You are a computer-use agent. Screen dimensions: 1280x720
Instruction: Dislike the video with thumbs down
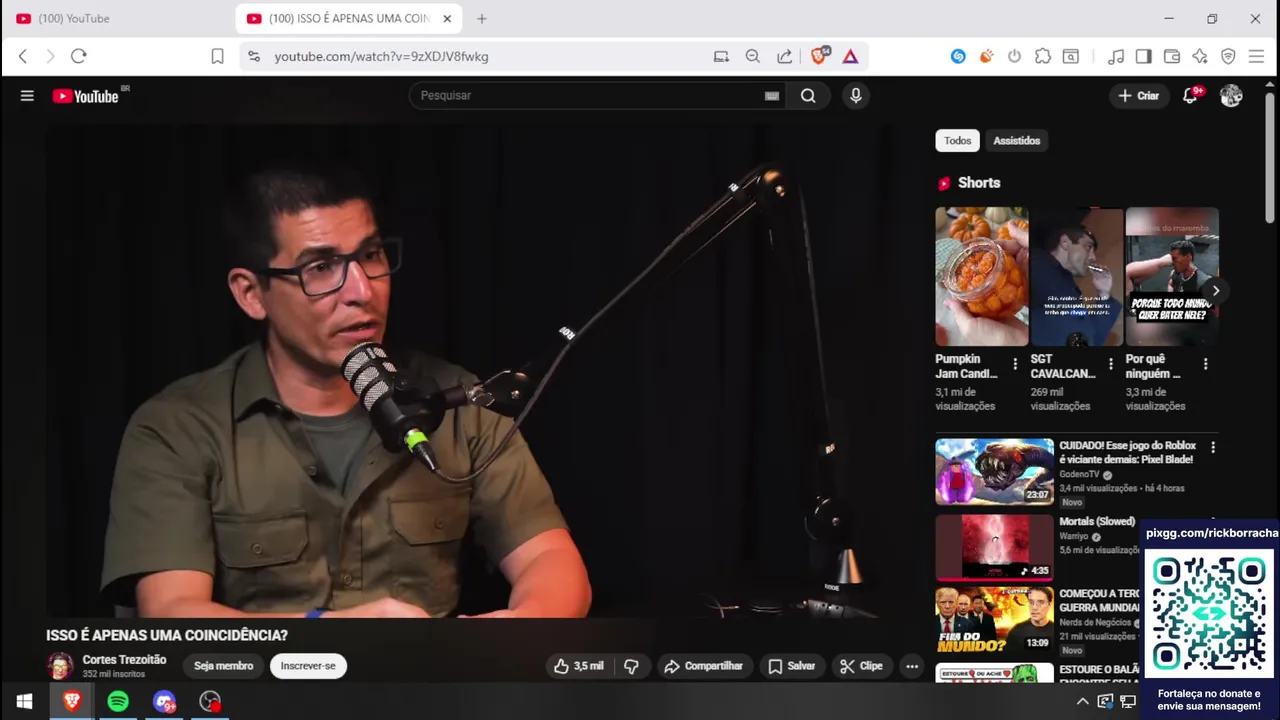click(631, 666)
